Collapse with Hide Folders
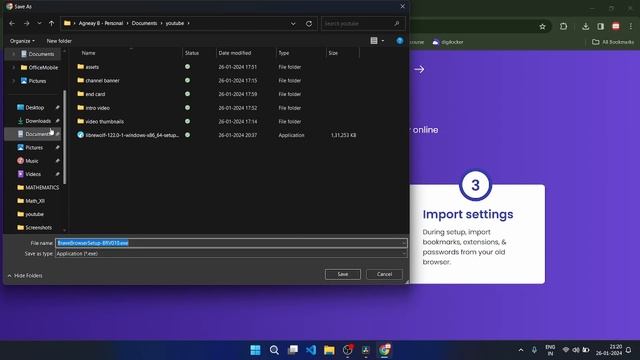Image resolution: width=640 pixels, height=360 pixels. pyautogui.click(x=25, y=276)
